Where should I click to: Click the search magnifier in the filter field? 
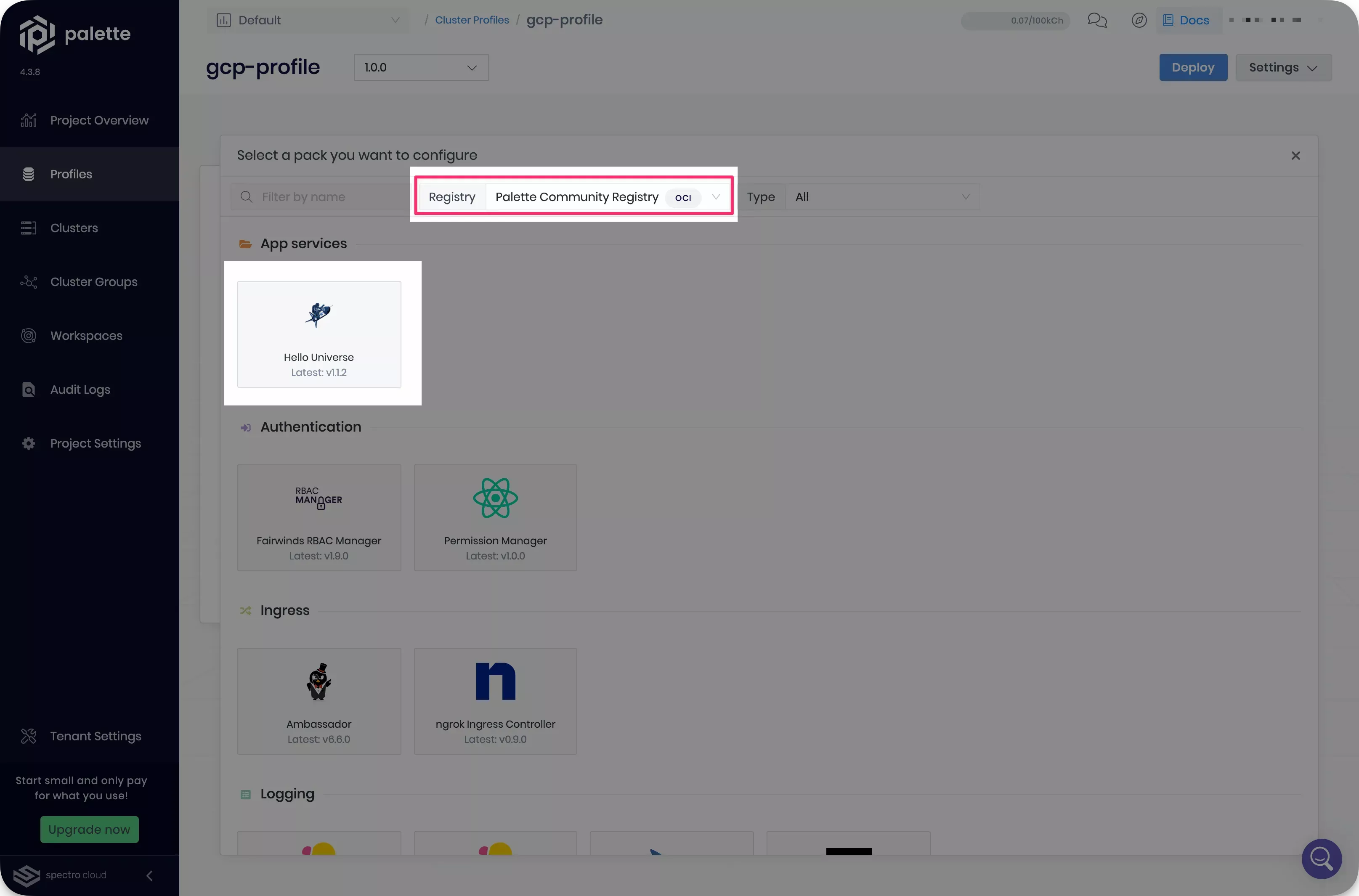coord(246,197)
